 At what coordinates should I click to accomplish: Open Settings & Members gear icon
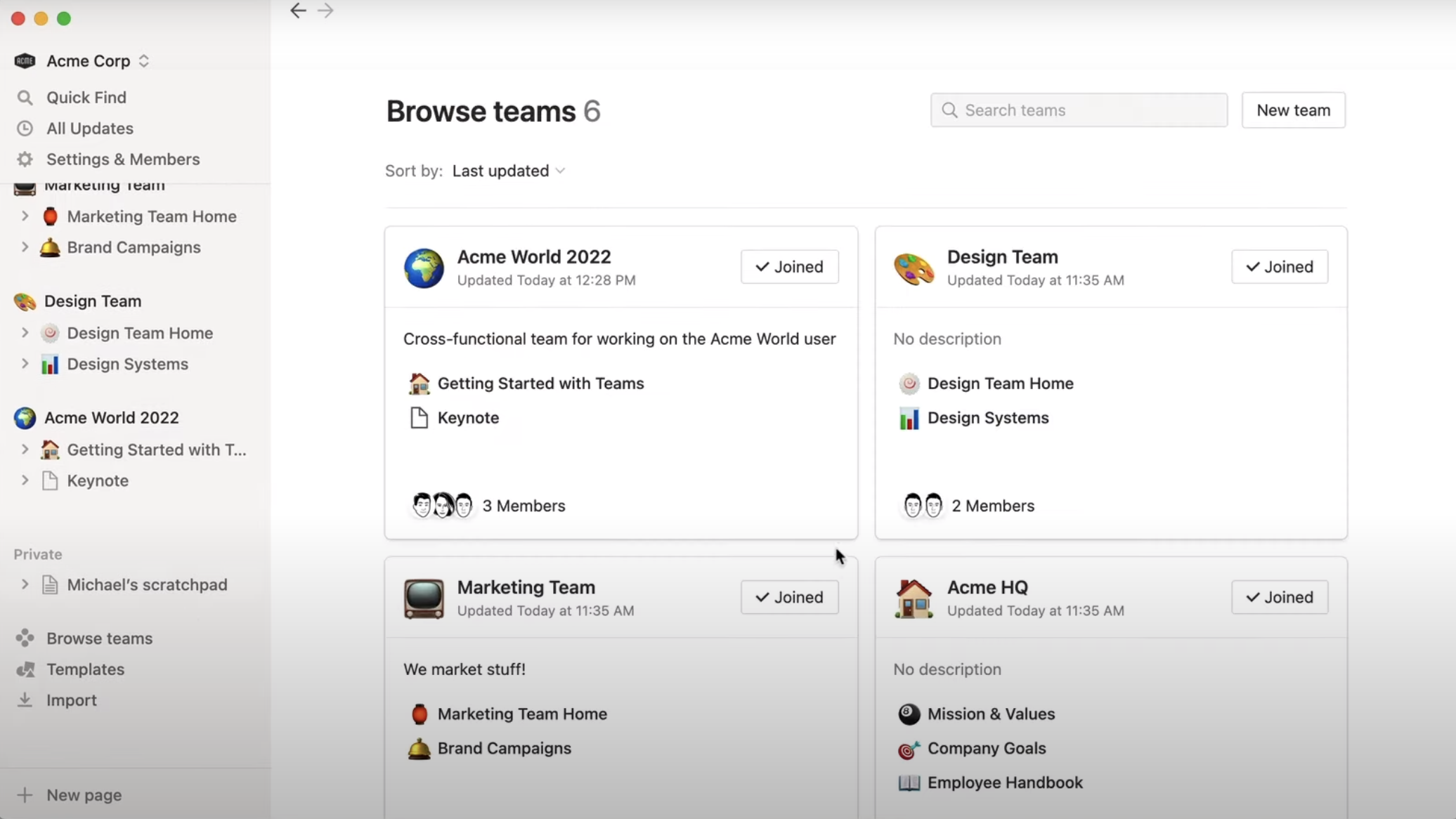pos(25,159)
